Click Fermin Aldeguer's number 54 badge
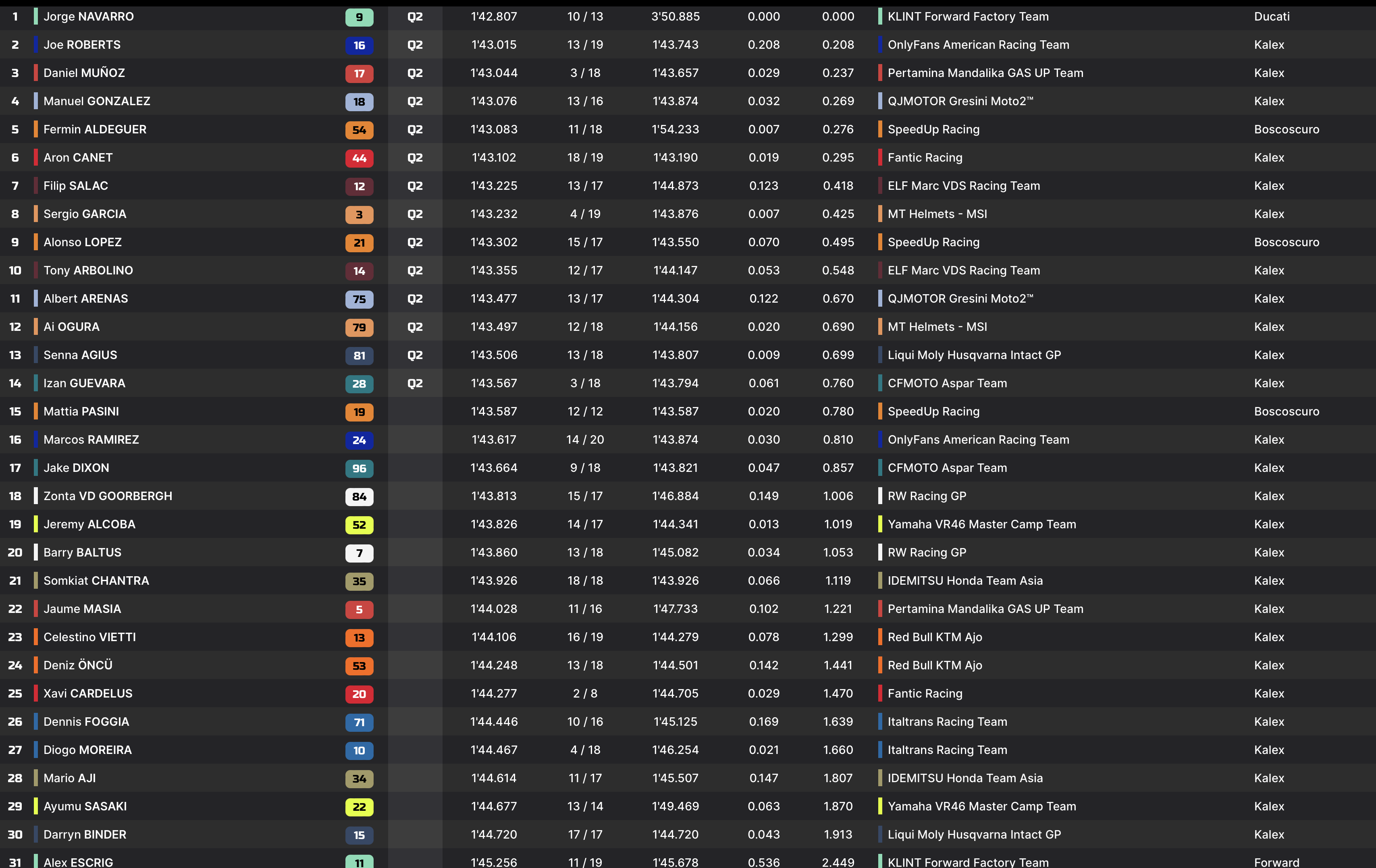Image resolution: width=1376 pixels, height=868 pixels. 359,130
